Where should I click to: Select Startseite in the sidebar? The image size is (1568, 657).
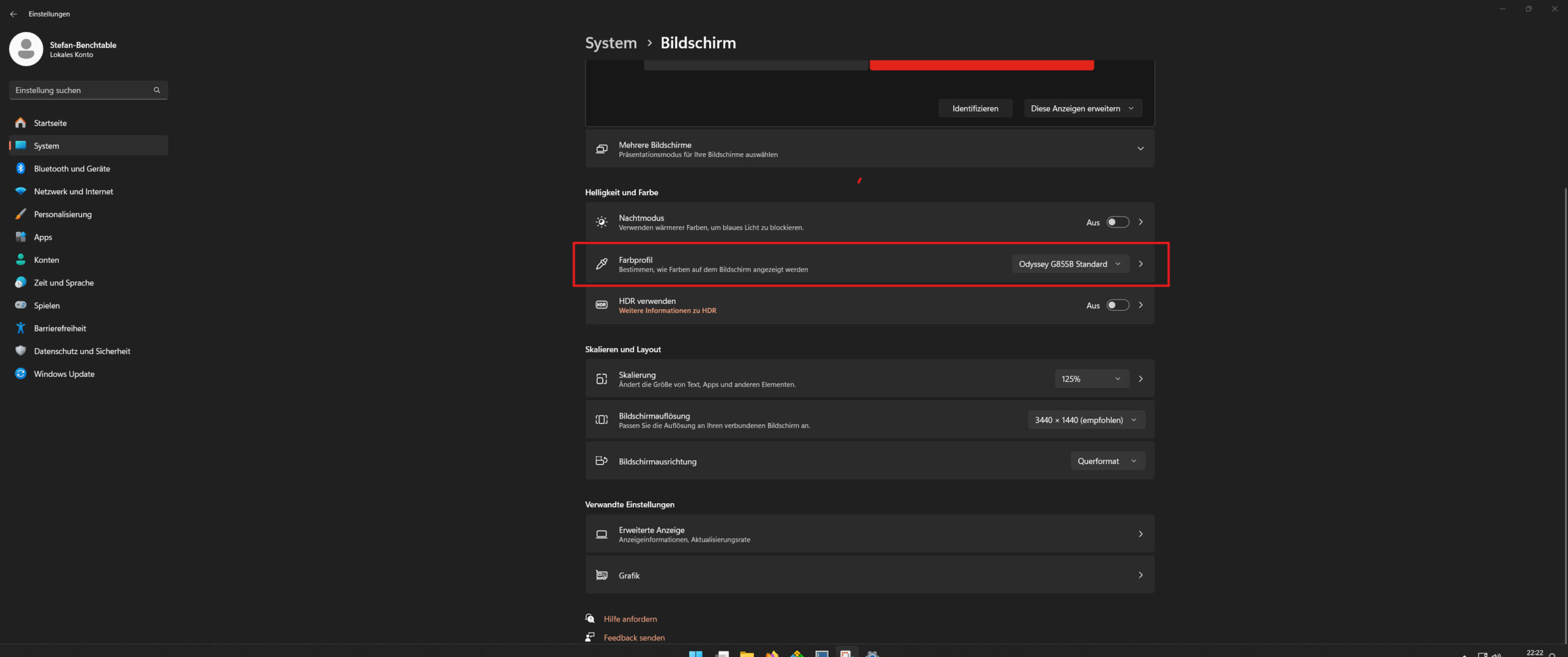click(x=50, y=123)
